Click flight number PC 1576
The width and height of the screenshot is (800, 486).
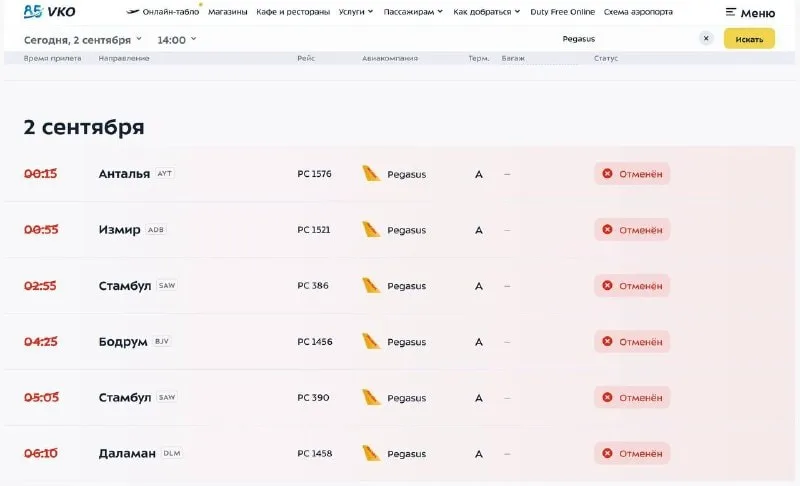tap(314, 174)
